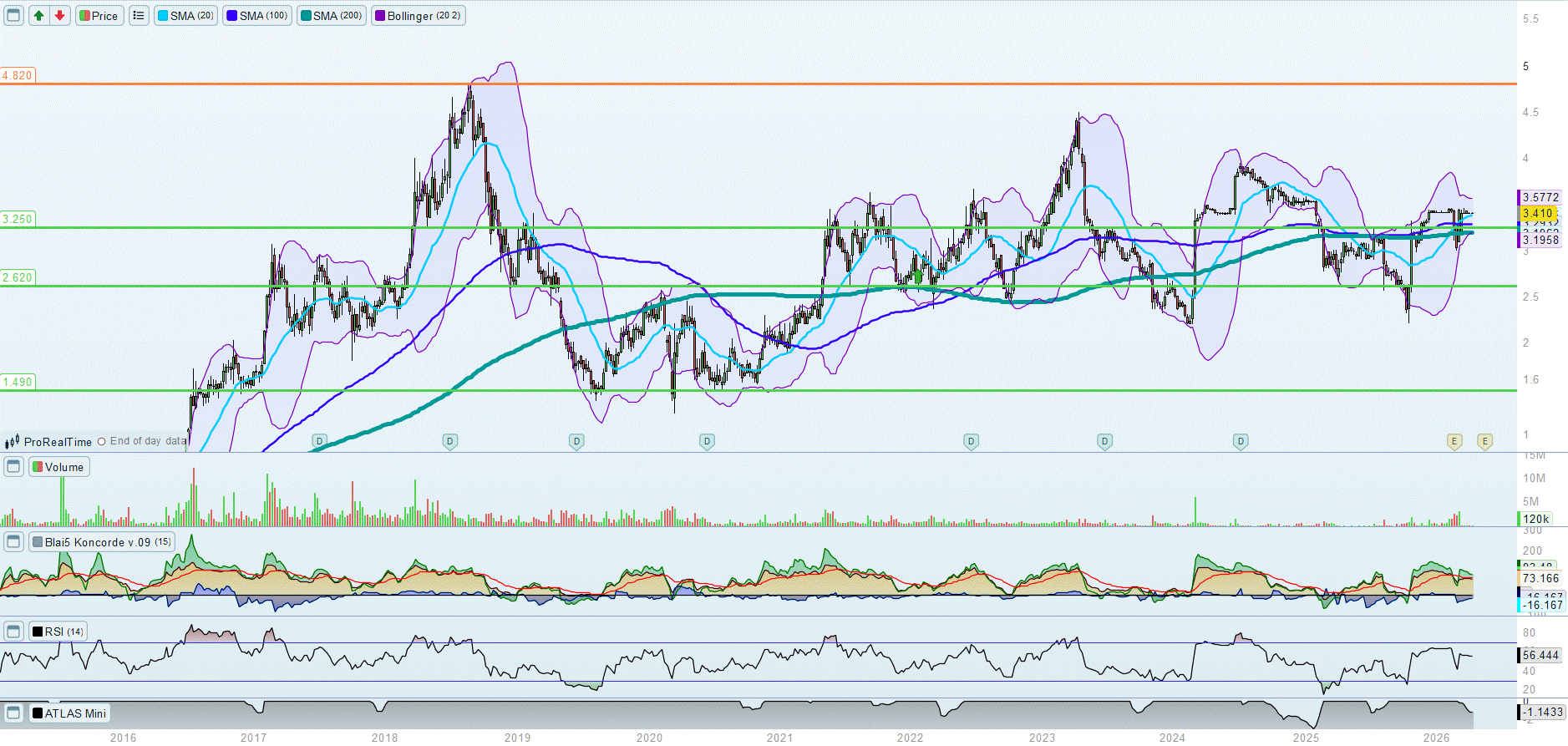Viewport: 1568px width, 746px height.
Task: Click the green up arrow icon
Action: pos(38,15)
